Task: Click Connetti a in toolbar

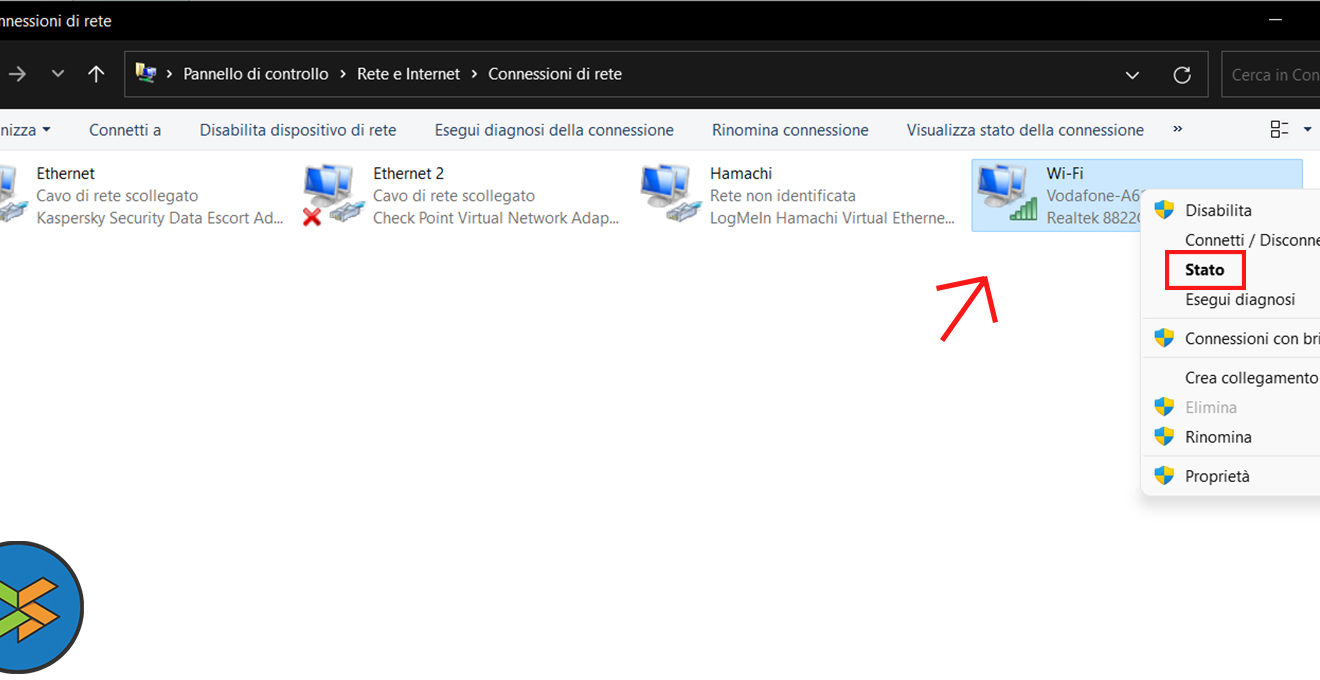Action: click(x=125, y=130)
